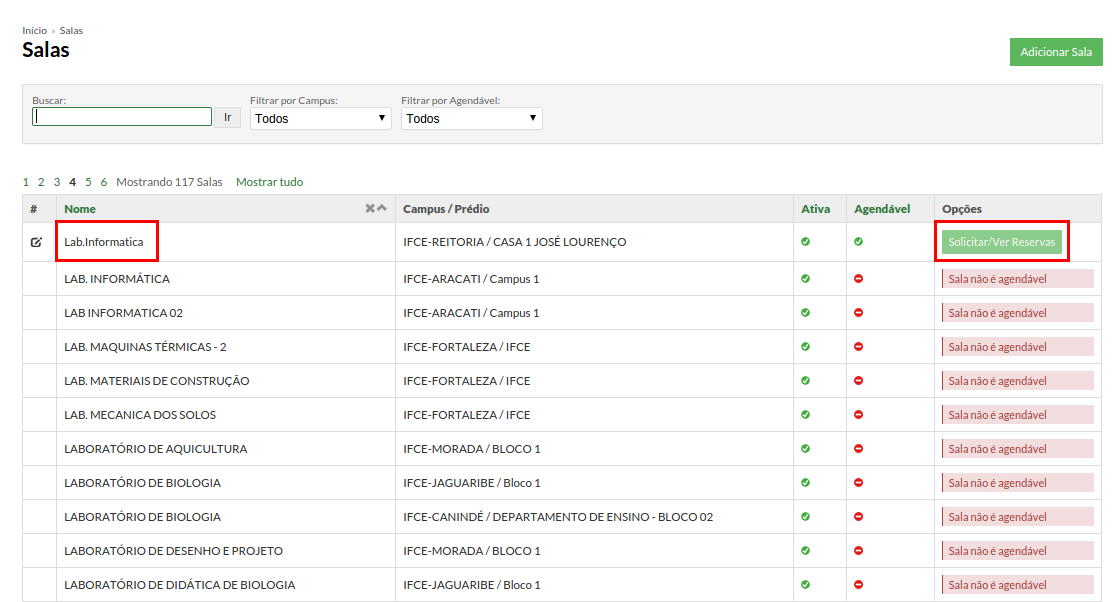The image size is (1119, 602).
Task: Sort by the Ativa column header
Action: tap(816, 209)
